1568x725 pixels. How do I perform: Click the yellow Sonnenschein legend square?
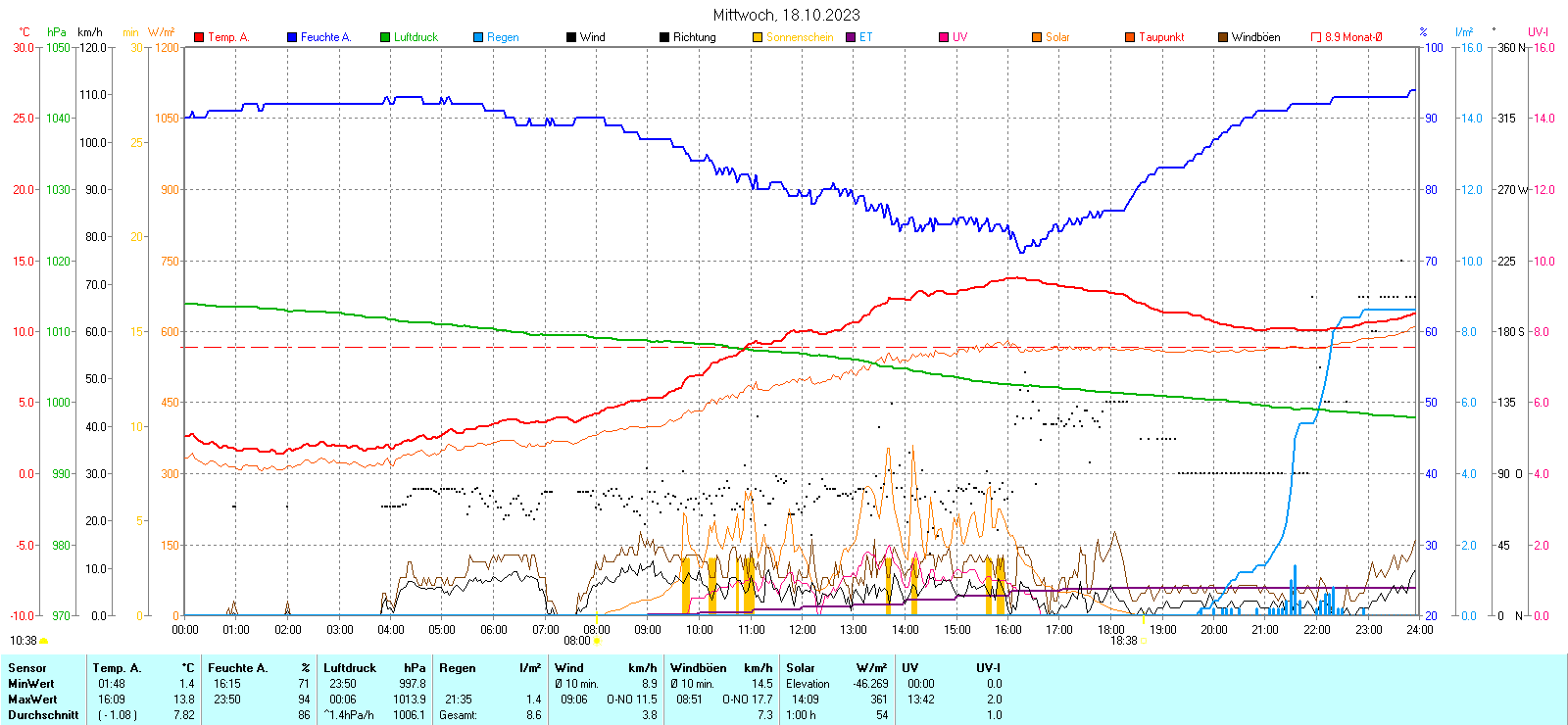click(x=758, y=37)
